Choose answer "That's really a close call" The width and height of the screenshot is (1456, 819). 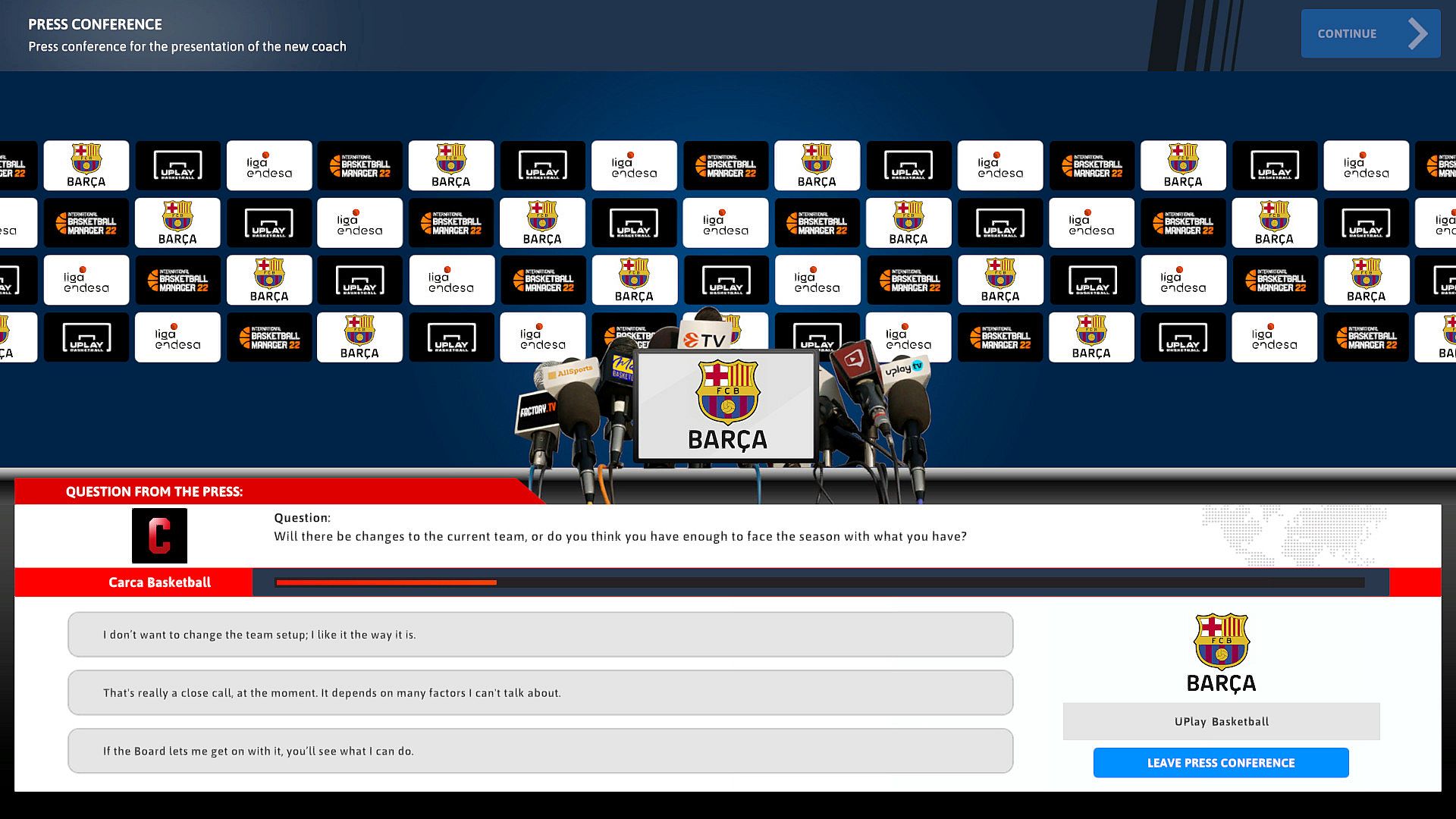click(540, 692)
